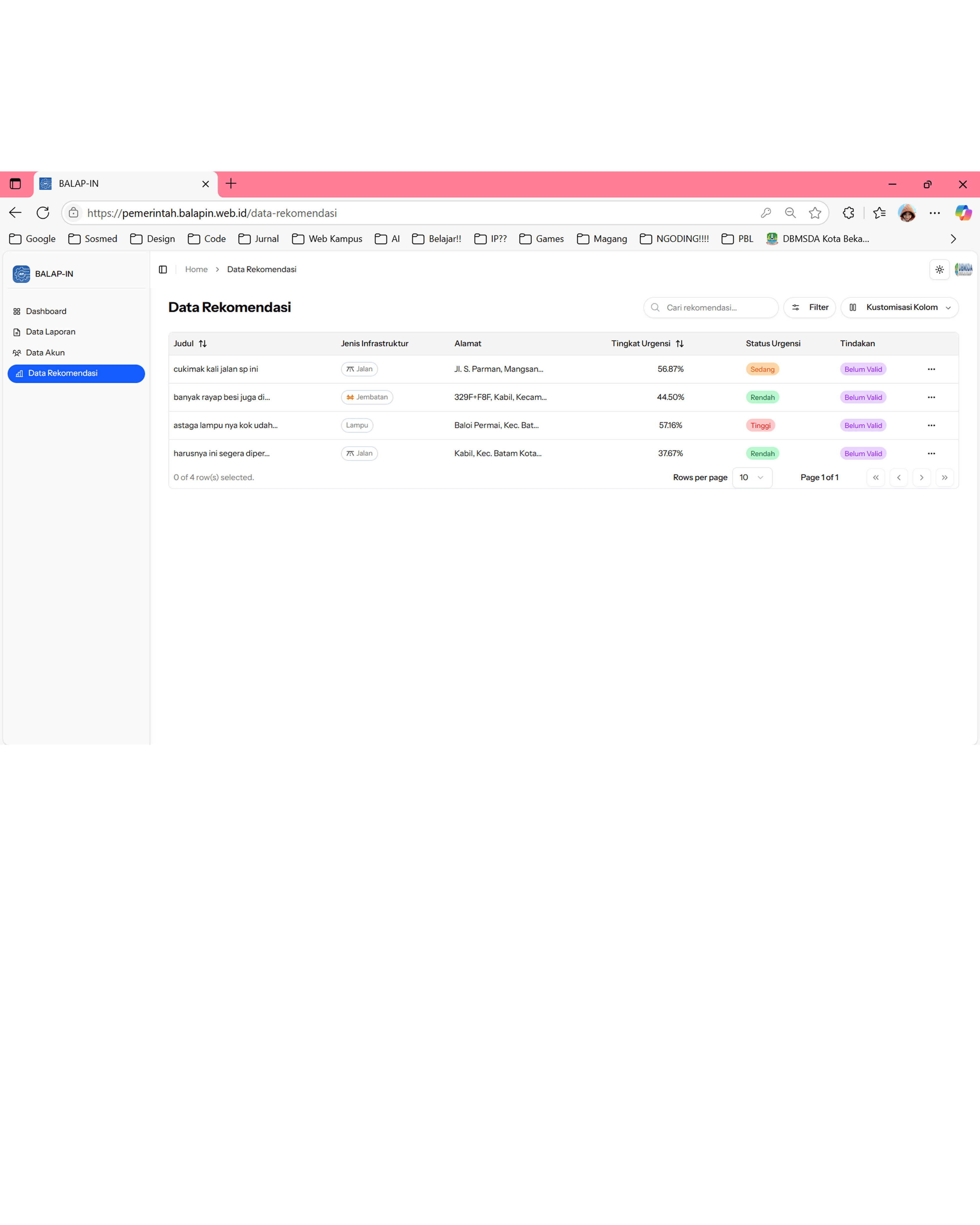980x1225 pixels.
Task: Open the DBMSDA profile avatar
Action: coord(963,269)
